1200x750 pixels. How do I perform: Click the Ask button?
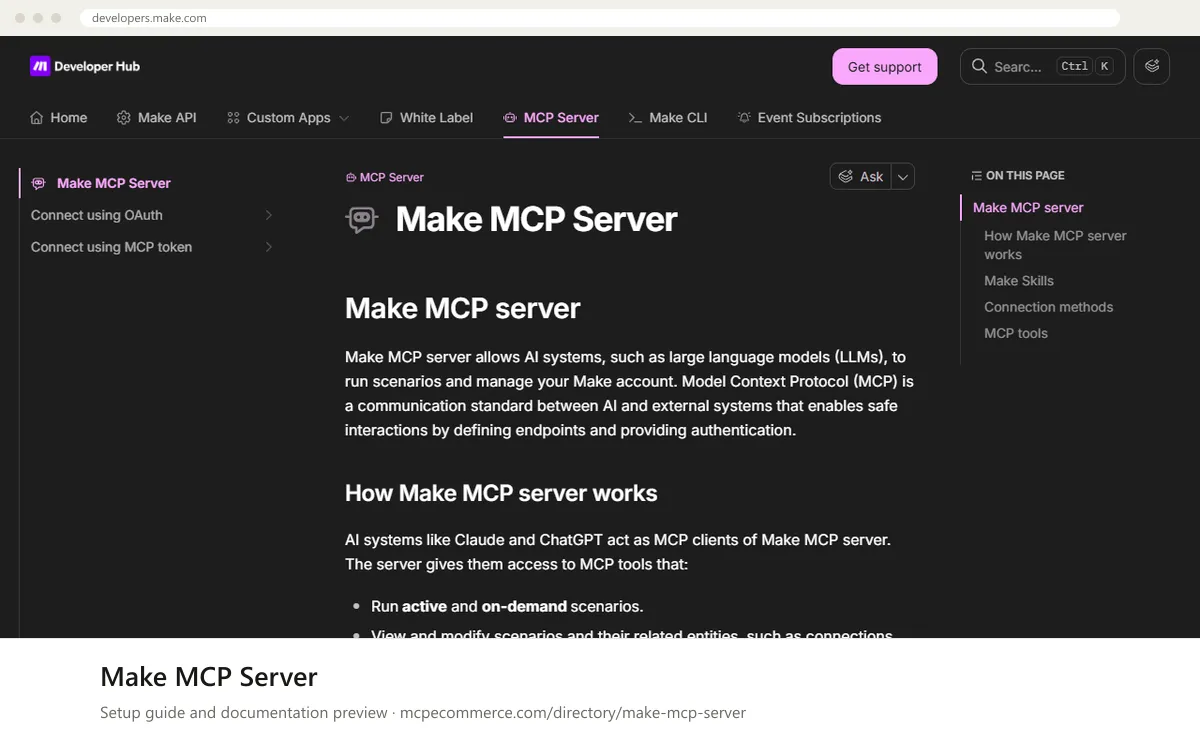860,176
